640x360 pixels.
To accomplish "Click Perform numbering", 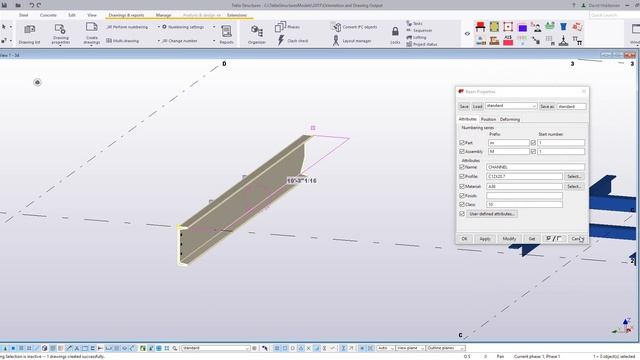I will 127,27.
